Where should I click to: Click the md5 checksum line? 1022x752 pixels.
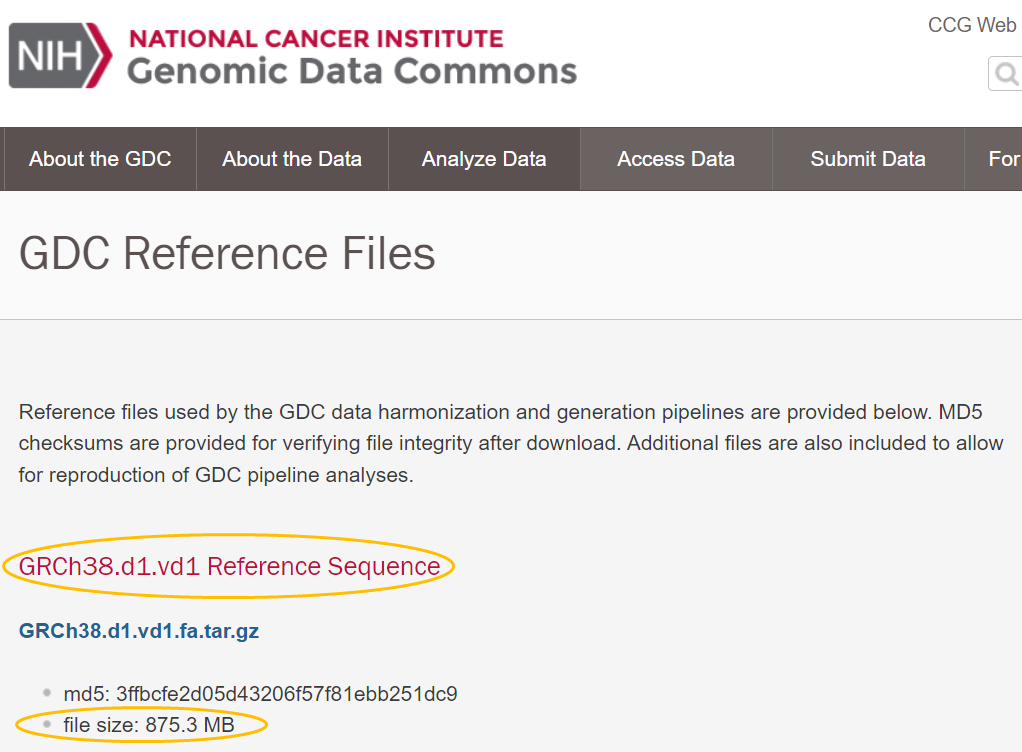(260, 693)
